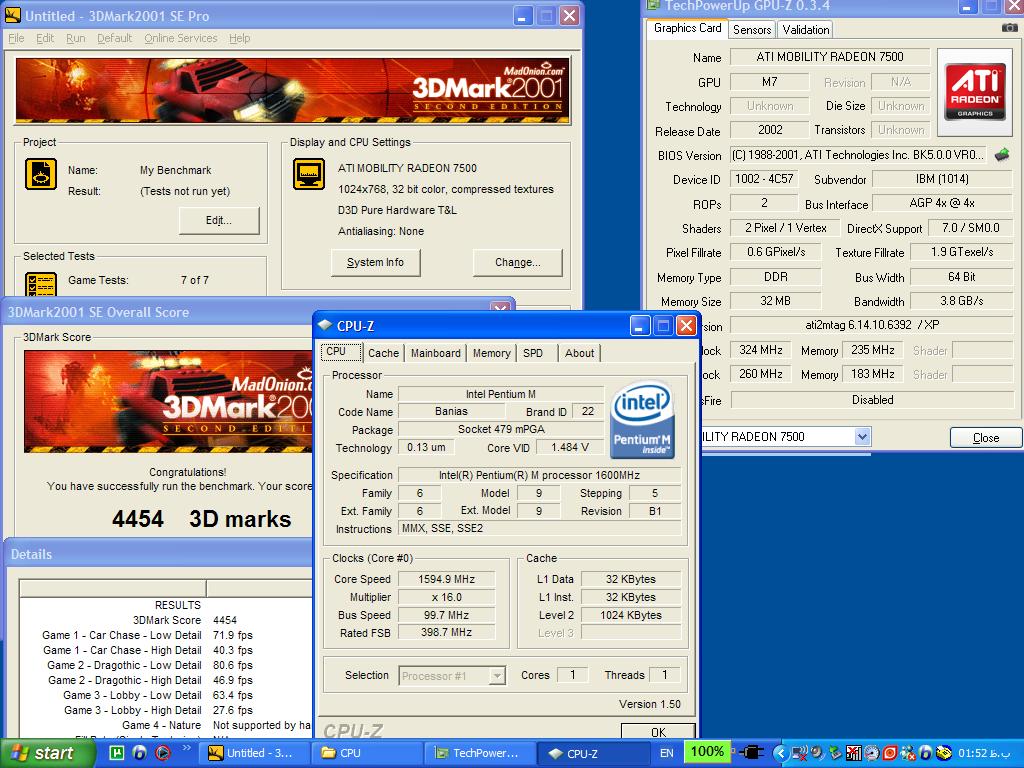
Task: Click the Memory Size value 32 MB
Action: tap(775, 301)
